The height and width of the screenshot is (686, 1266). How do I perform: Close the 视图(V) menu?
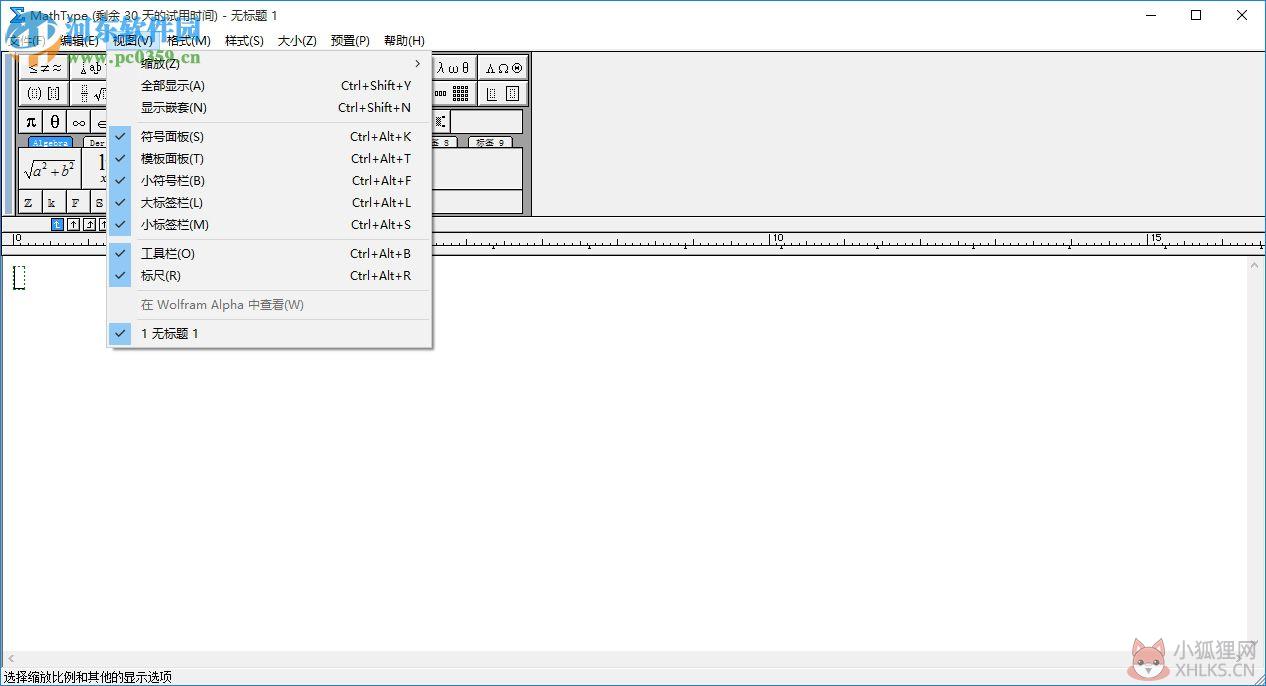coord(133,41)
